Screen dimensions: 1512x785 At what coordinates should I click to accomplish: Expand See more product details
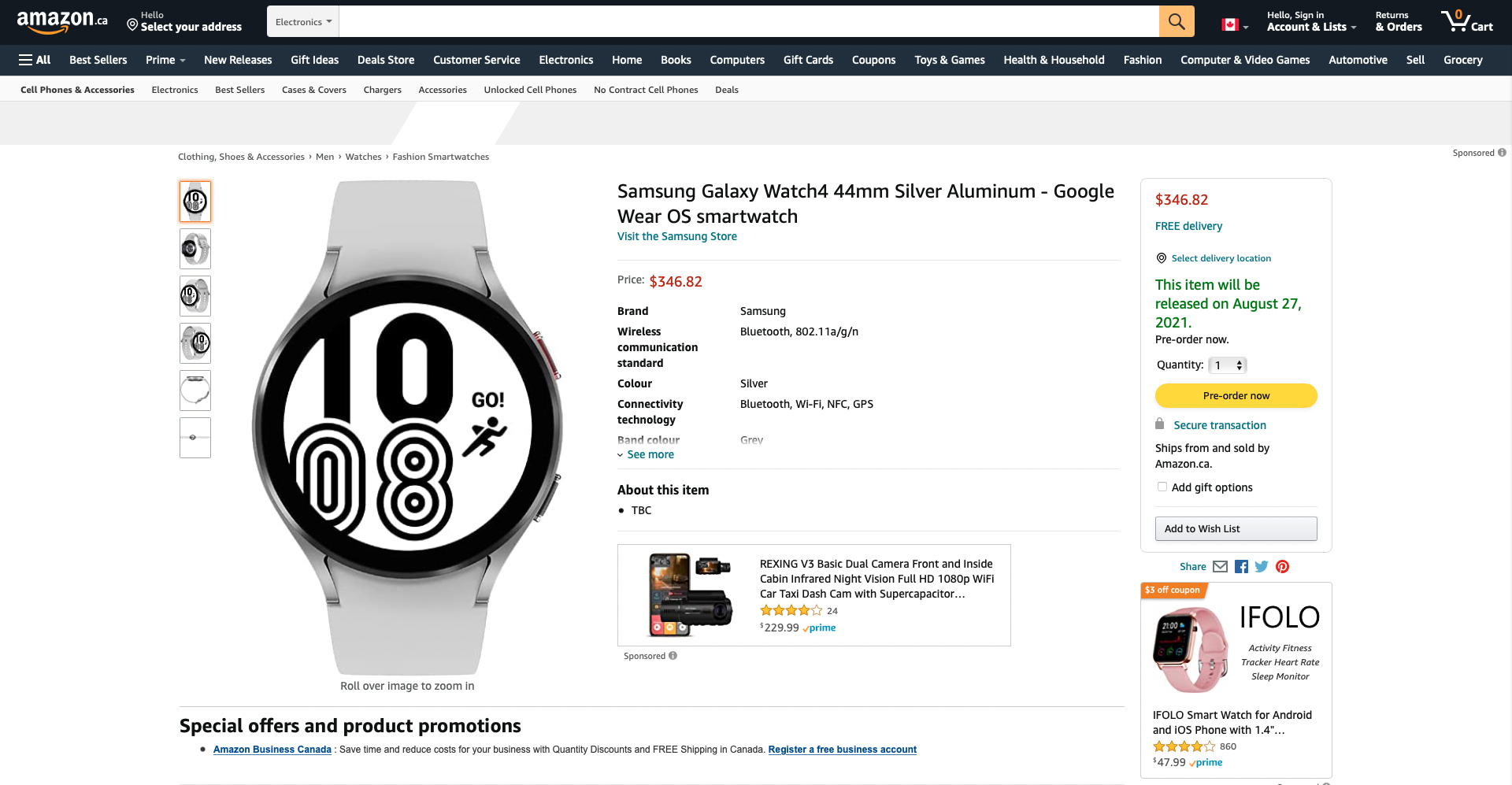click(650, 455)
